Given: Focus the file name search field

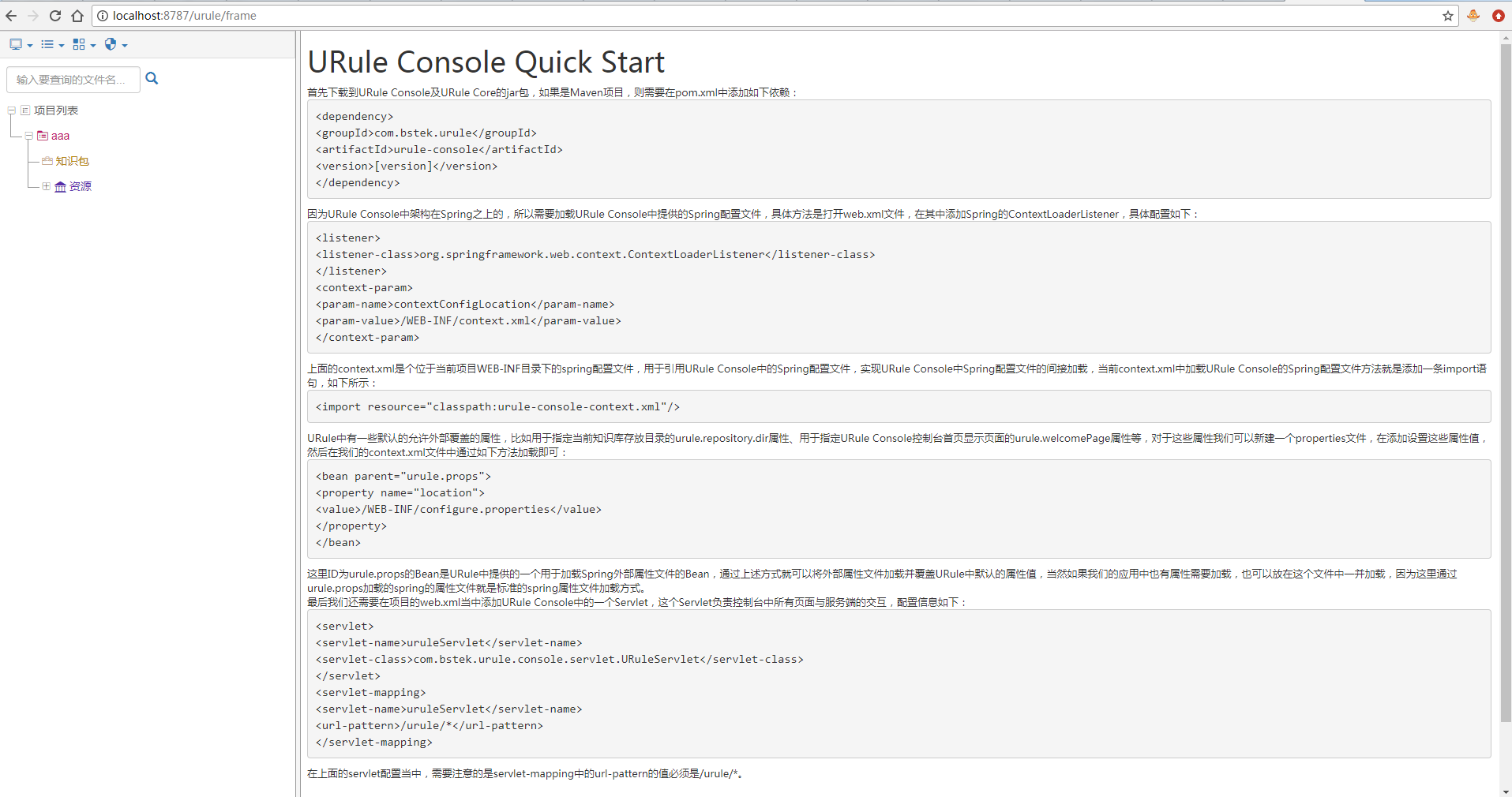Looking at the screenshot, I should [x=73, y=80].
